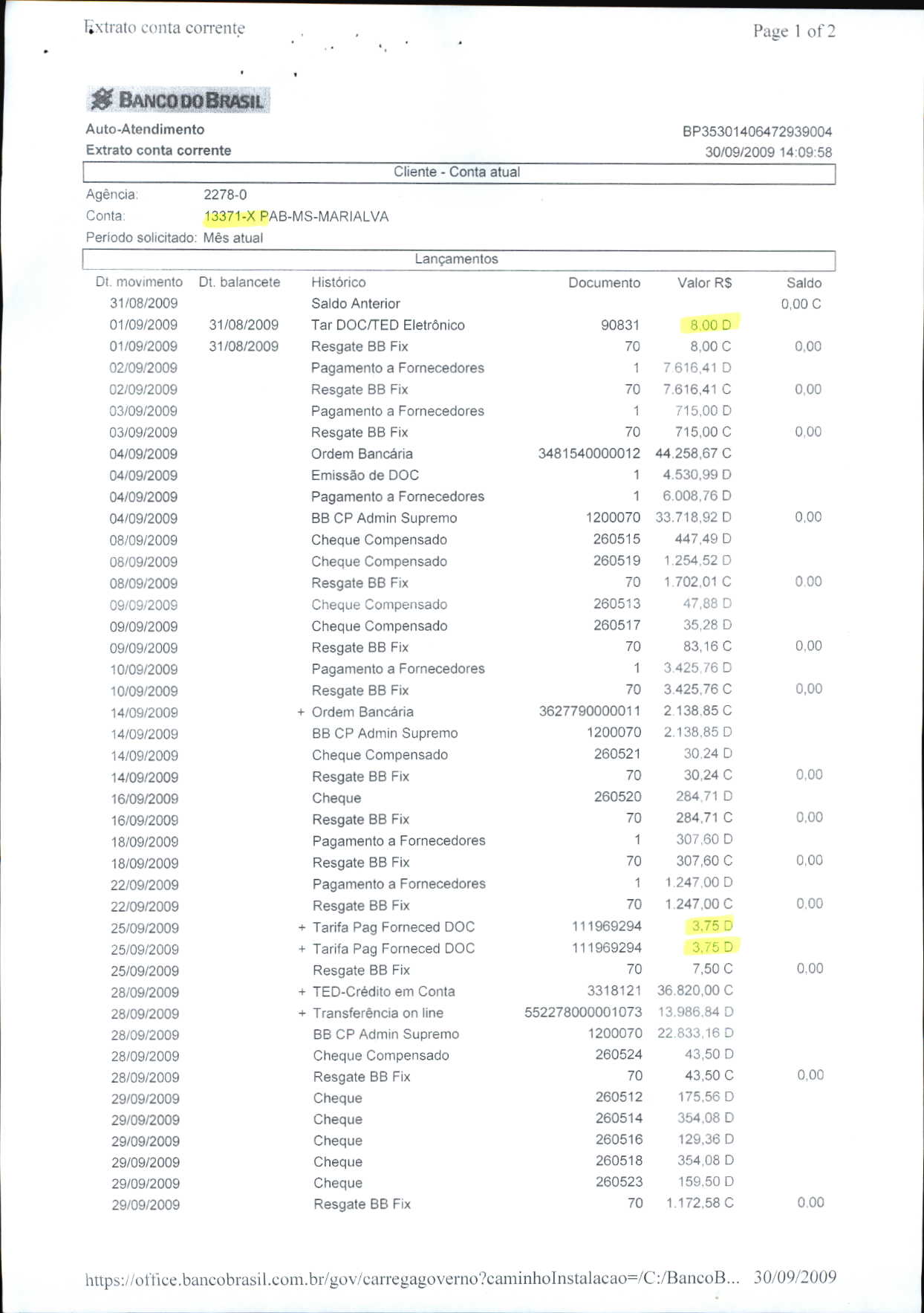Image resolution: width=924 pixels, height=1313 pixels.
Task: Click the footer date 30/09/2009
Action: pos(795,1277)
